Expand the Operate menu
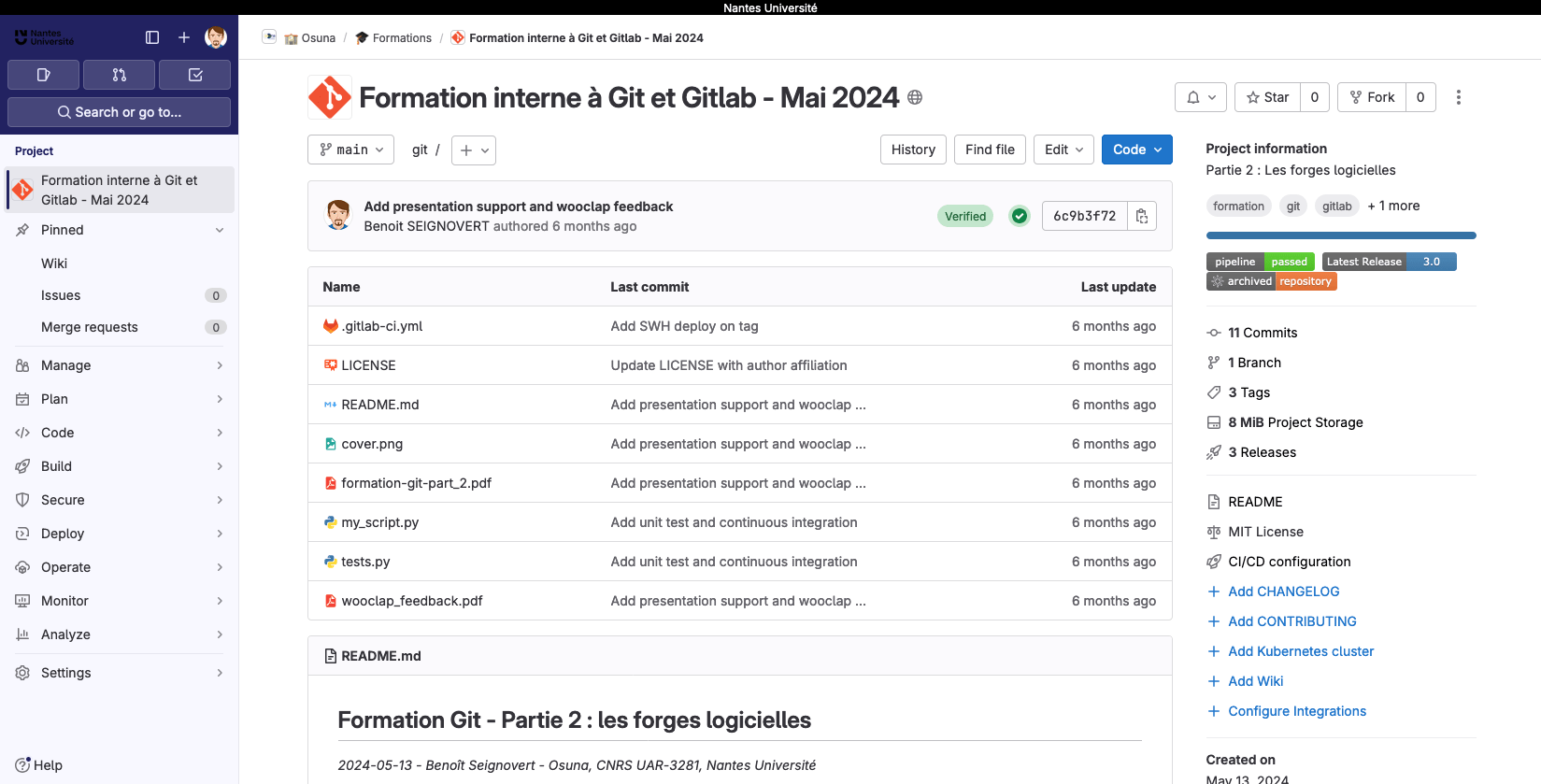Image resolution: width=1541 pixels, height=784 pixels. (x=119, y=567)
